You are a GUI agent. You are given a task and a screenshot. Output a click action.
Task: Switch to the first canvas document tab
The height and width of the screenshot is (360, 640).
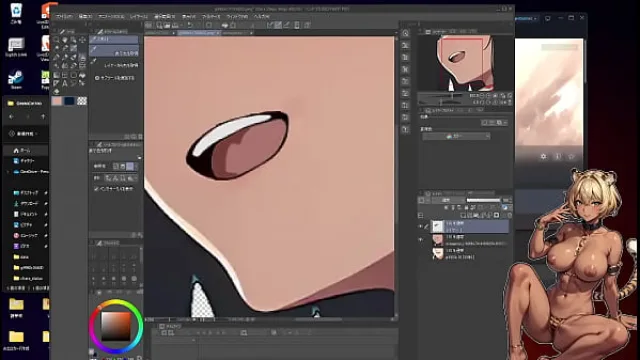click(x=160, y=33)
